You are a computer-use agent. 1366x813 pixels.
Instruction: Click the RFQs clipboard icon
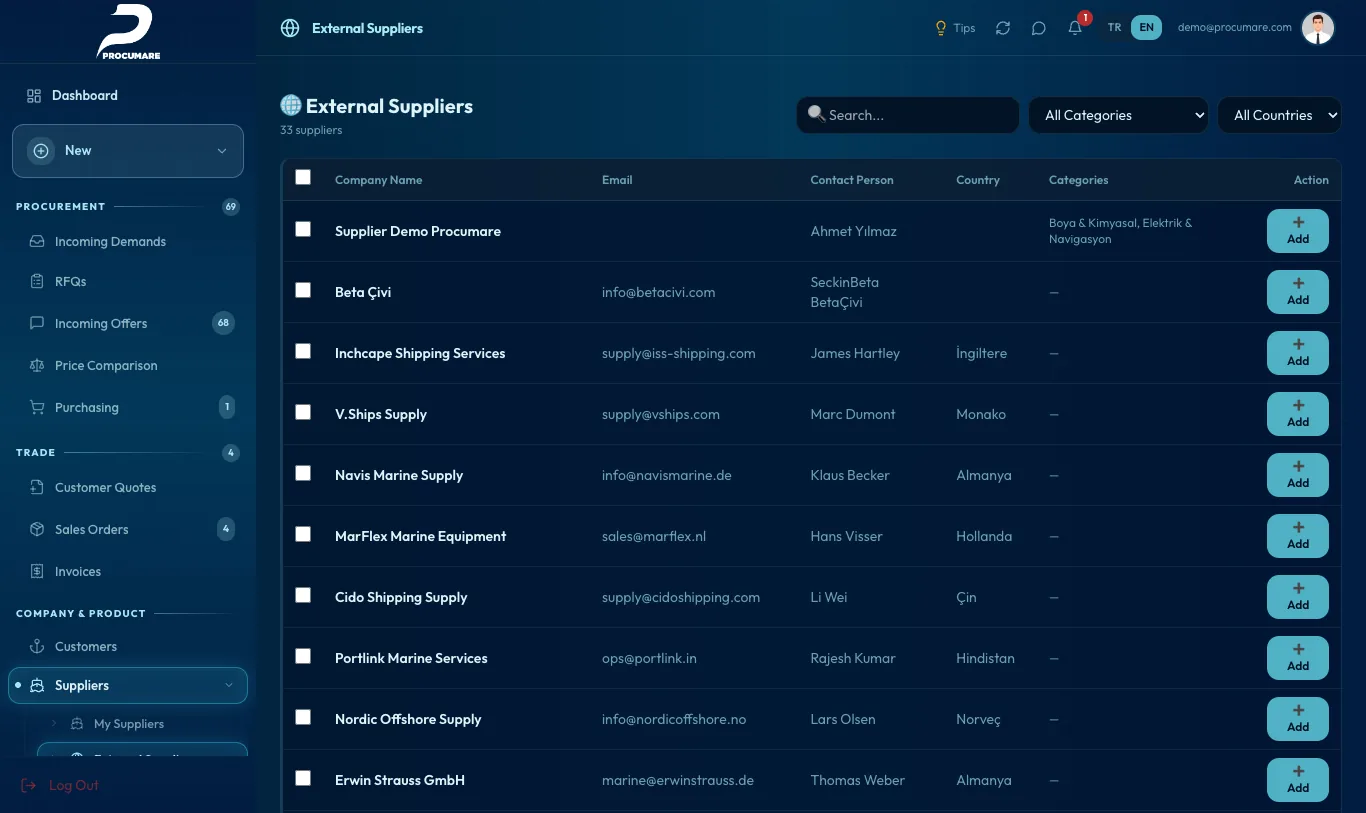tap(37, 281)
